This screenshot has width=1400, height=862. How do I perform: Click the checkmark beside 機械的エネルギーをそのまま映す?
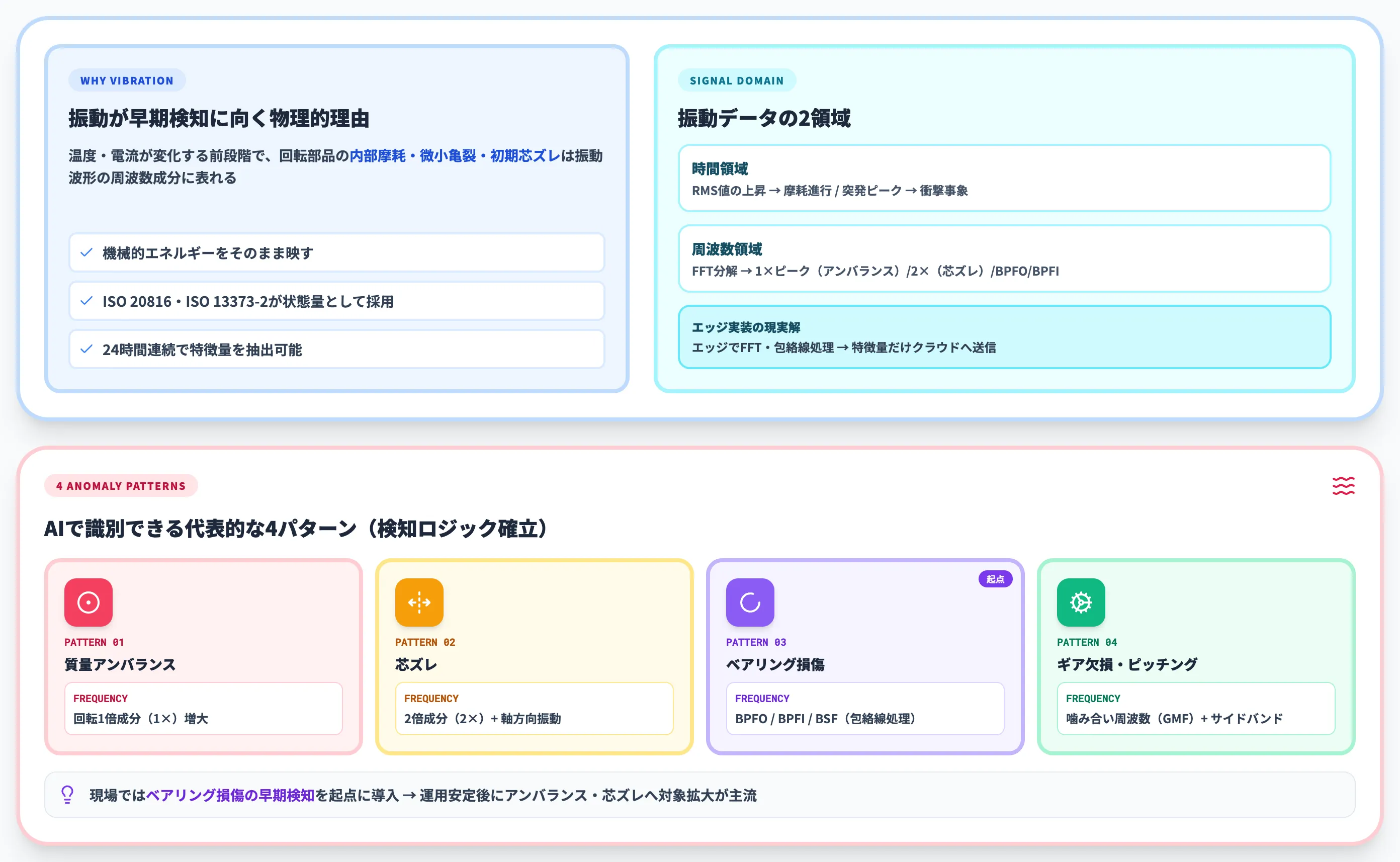[86, 252]
